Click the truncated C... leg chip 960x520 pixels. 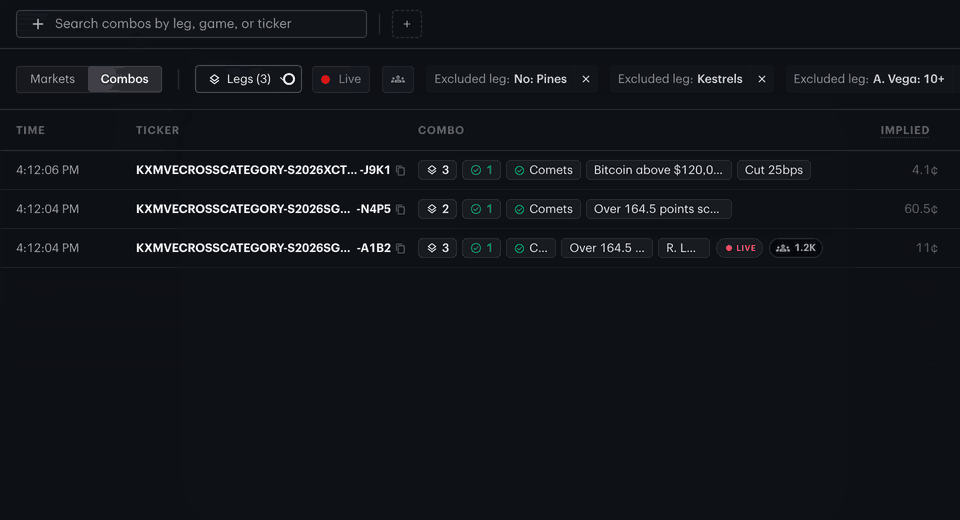531,247
